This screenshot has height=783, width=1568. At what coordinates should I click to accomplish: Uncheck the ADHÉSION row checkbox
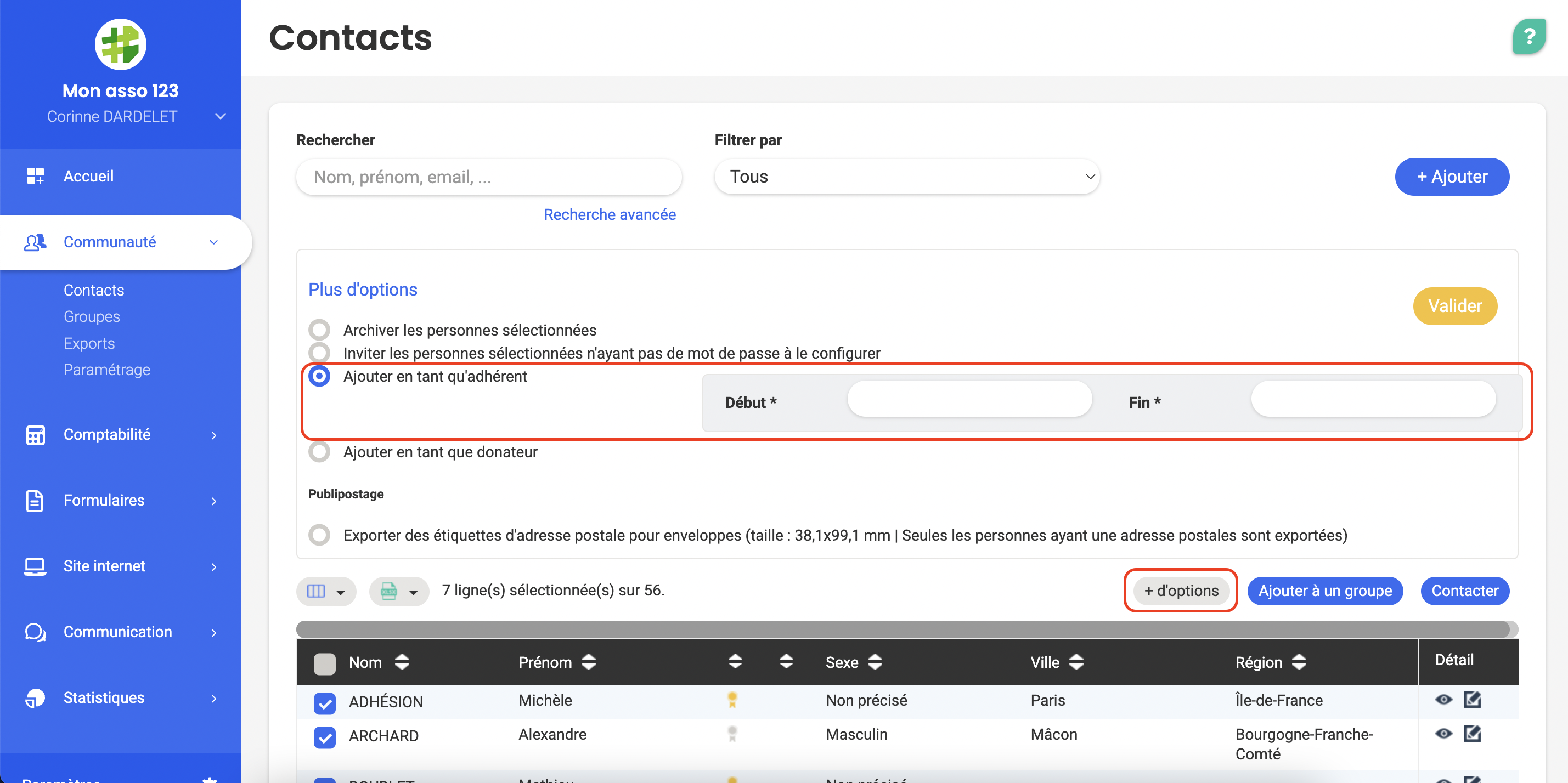324,703
